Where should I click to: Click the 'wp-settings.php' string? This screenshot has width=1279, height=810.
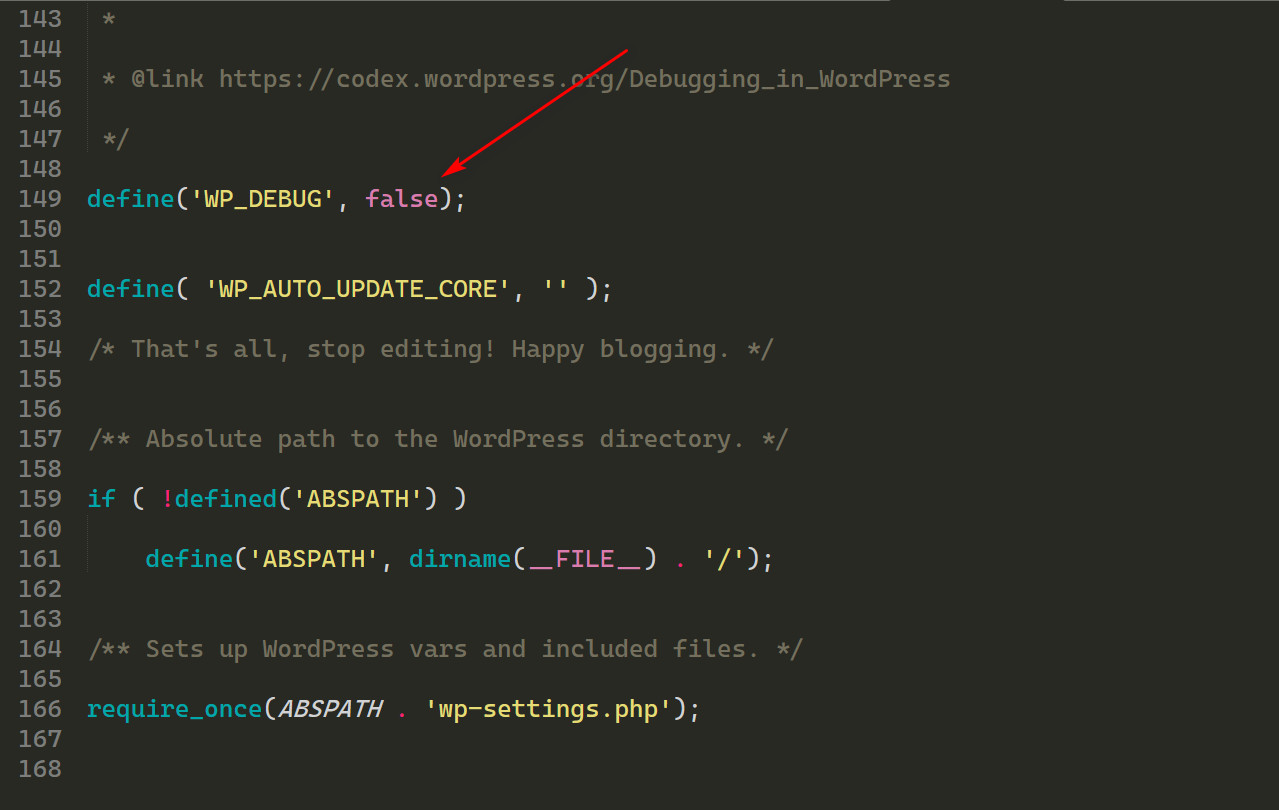(548, 709)
